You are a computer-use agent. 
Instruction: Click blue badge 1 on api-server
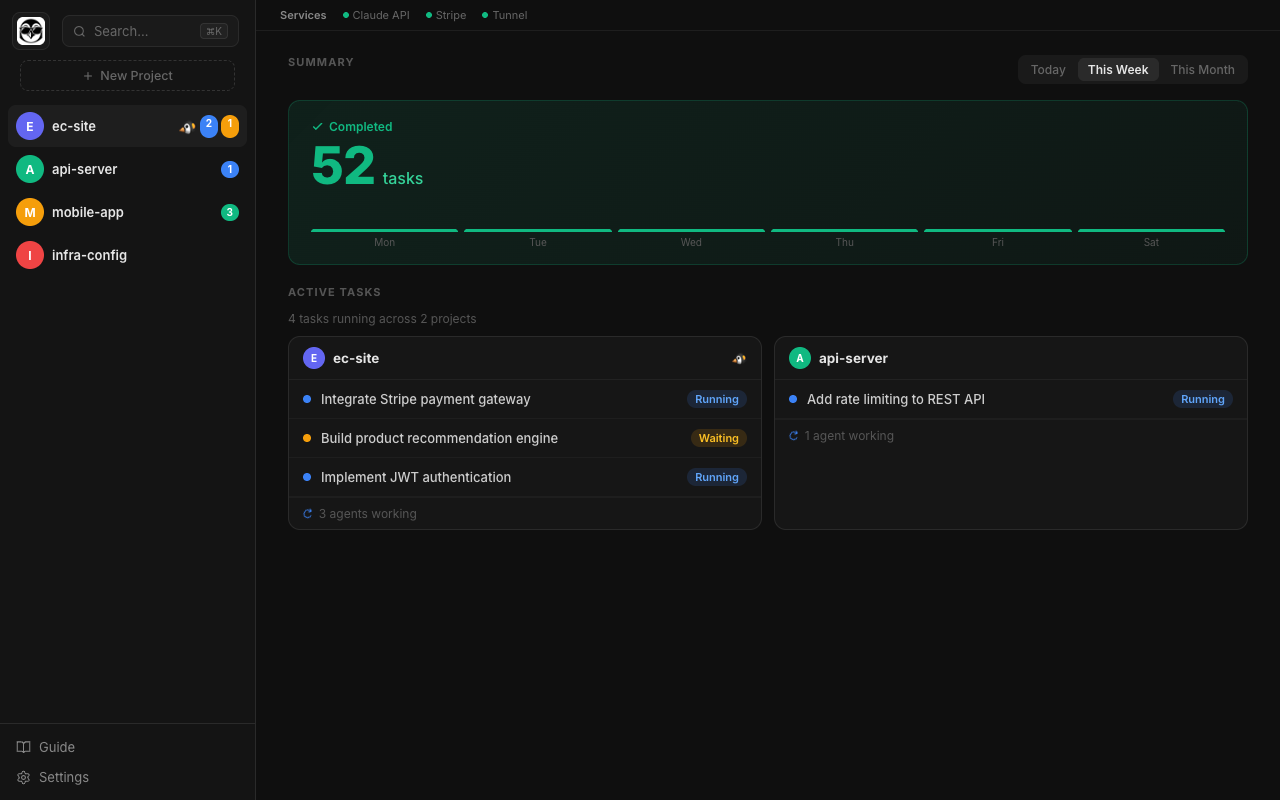point(230,169)
